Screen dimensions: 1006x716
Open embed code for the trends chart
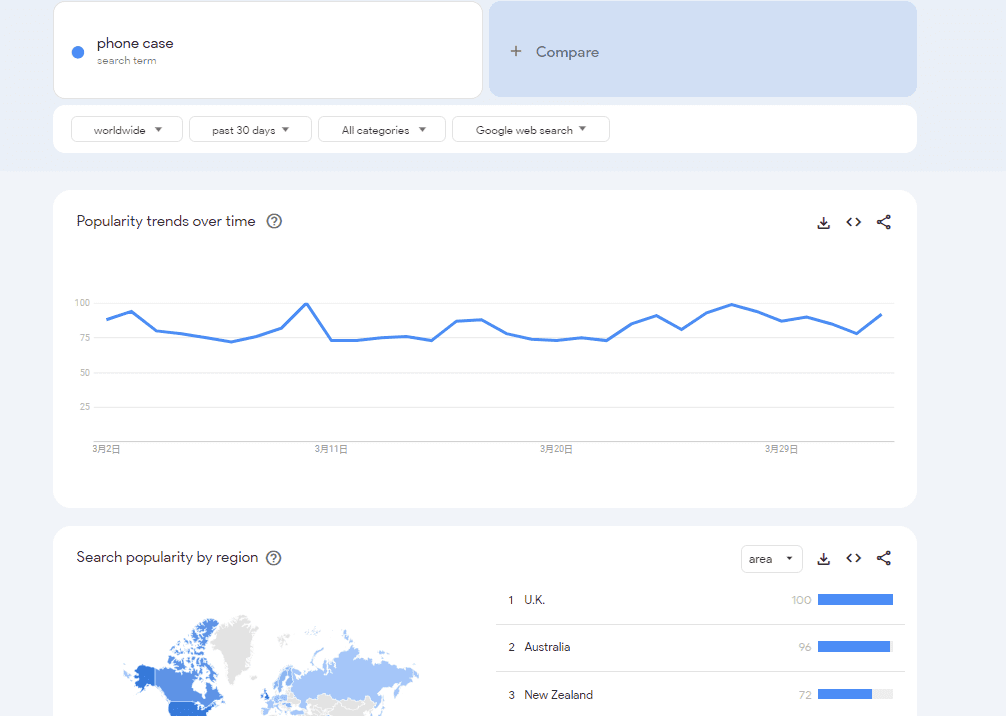coord(853,222)
